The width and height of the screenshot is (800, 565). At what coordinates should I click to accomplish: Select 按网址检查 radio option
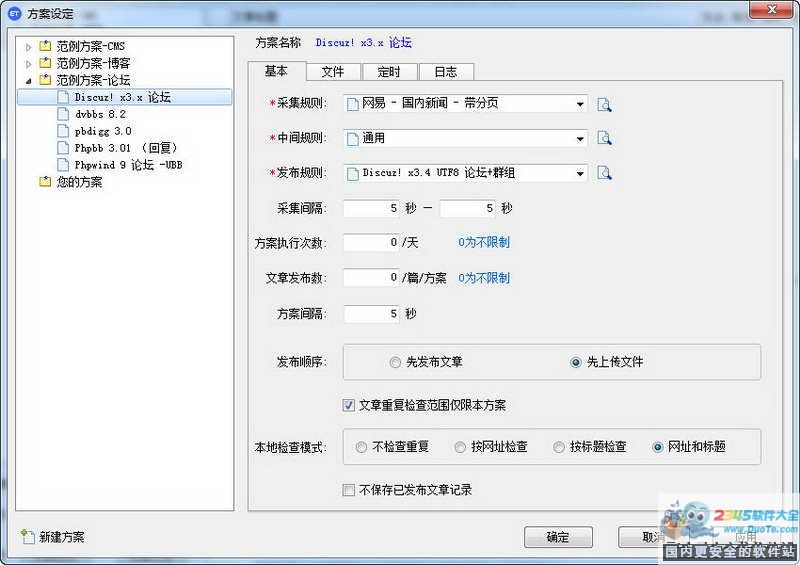coord(460,447)
